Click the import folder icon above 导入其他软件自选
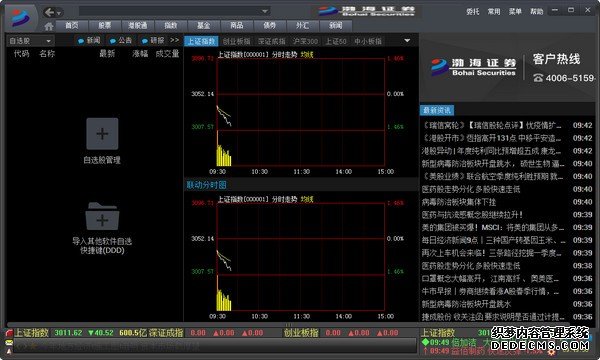This screenshot has height=360, width=600. click(102, 216)
